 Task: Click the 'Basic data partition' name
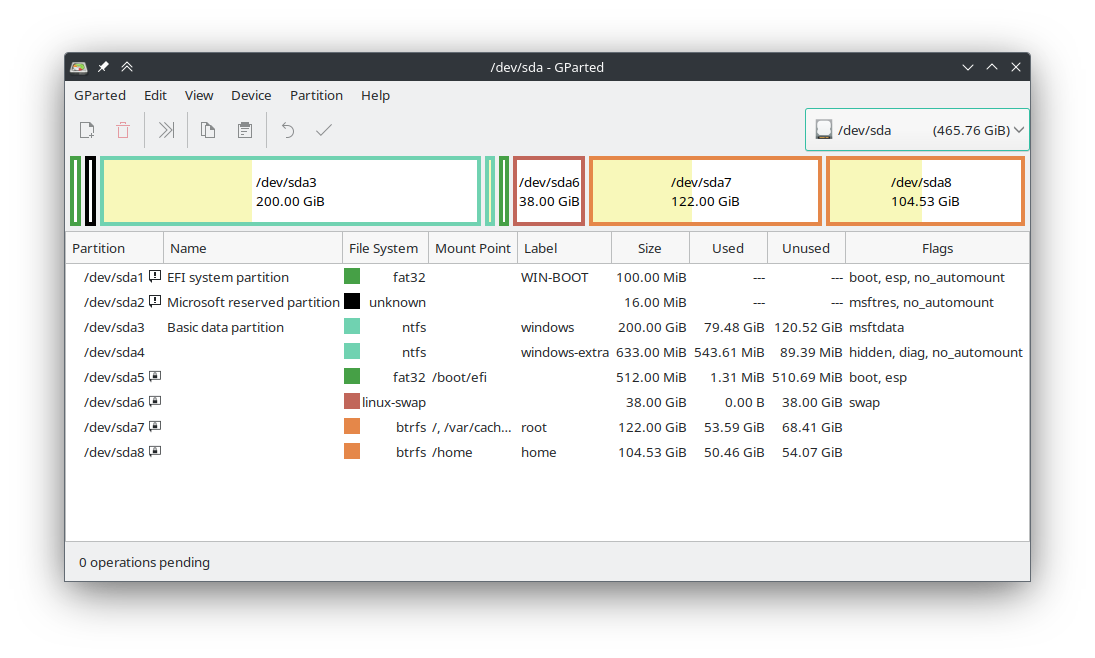(226, 328)
